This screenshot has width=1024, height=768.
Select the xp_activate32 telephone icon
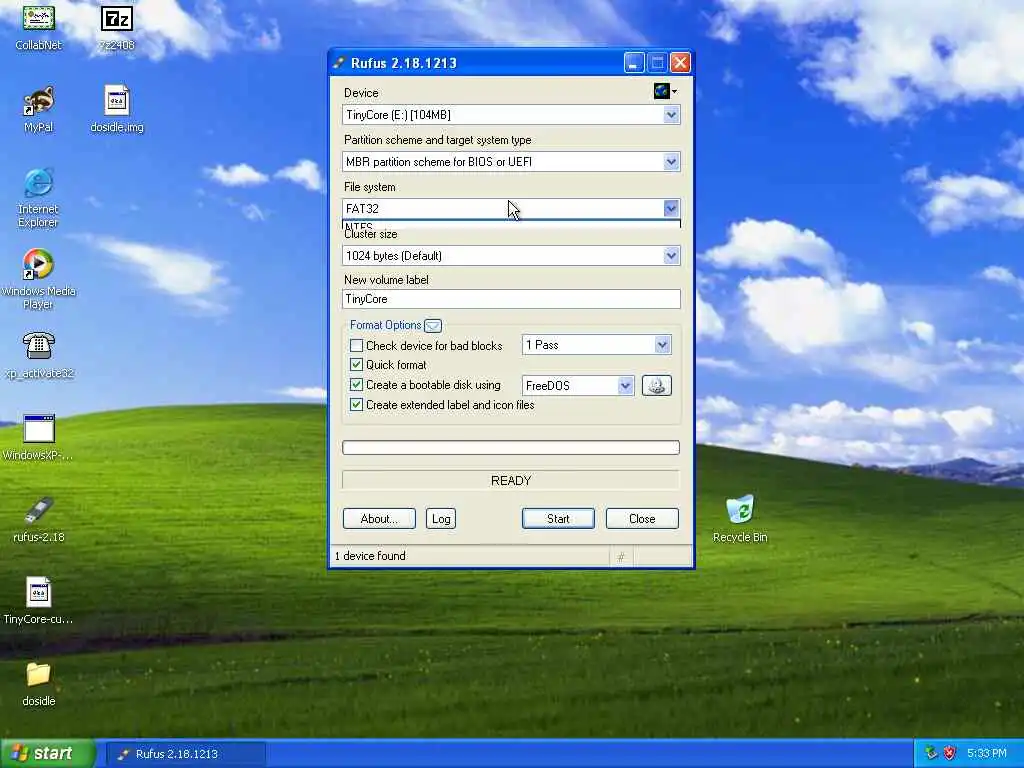coord(39,355)
